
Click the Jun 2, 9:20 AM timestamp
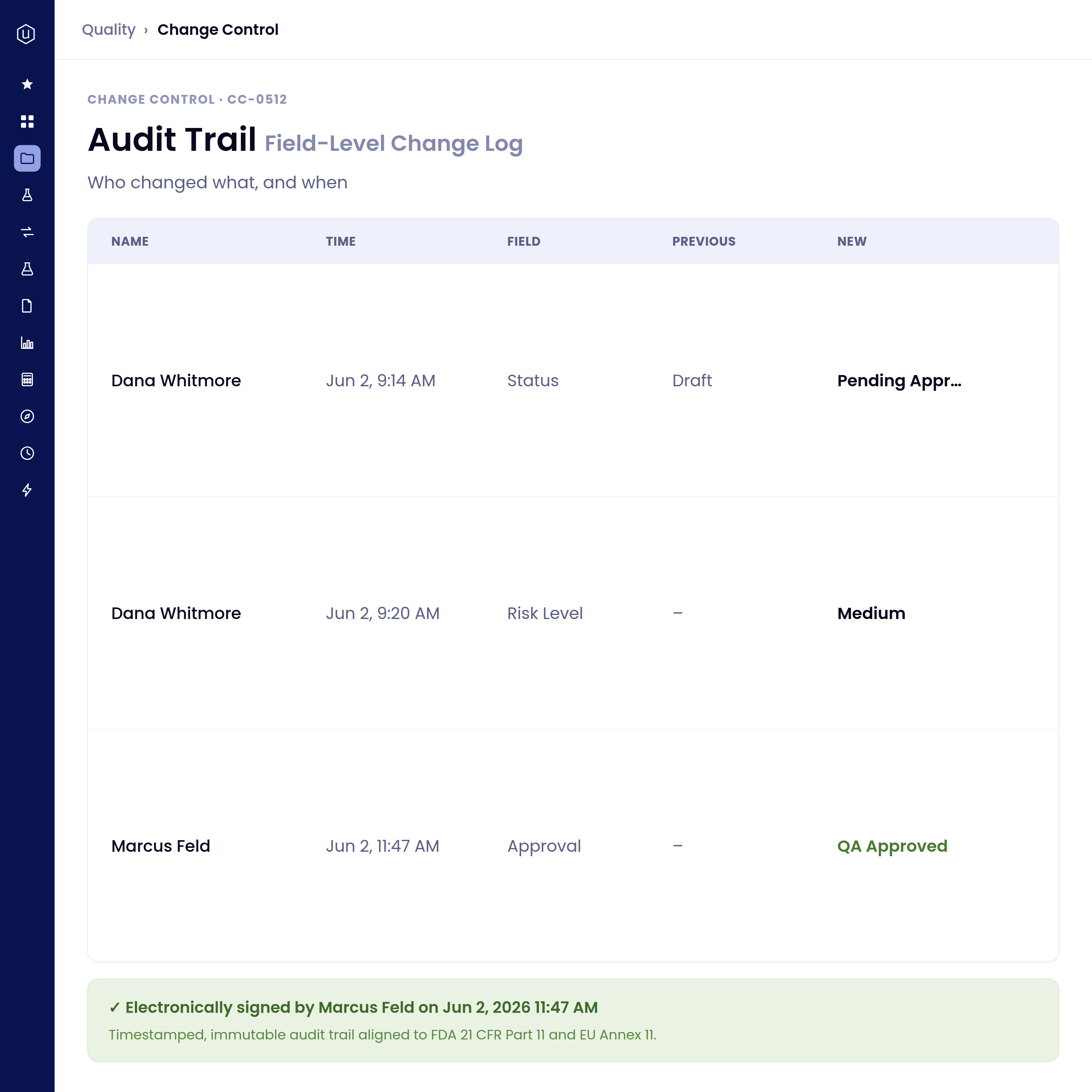[x=383, y=613]
